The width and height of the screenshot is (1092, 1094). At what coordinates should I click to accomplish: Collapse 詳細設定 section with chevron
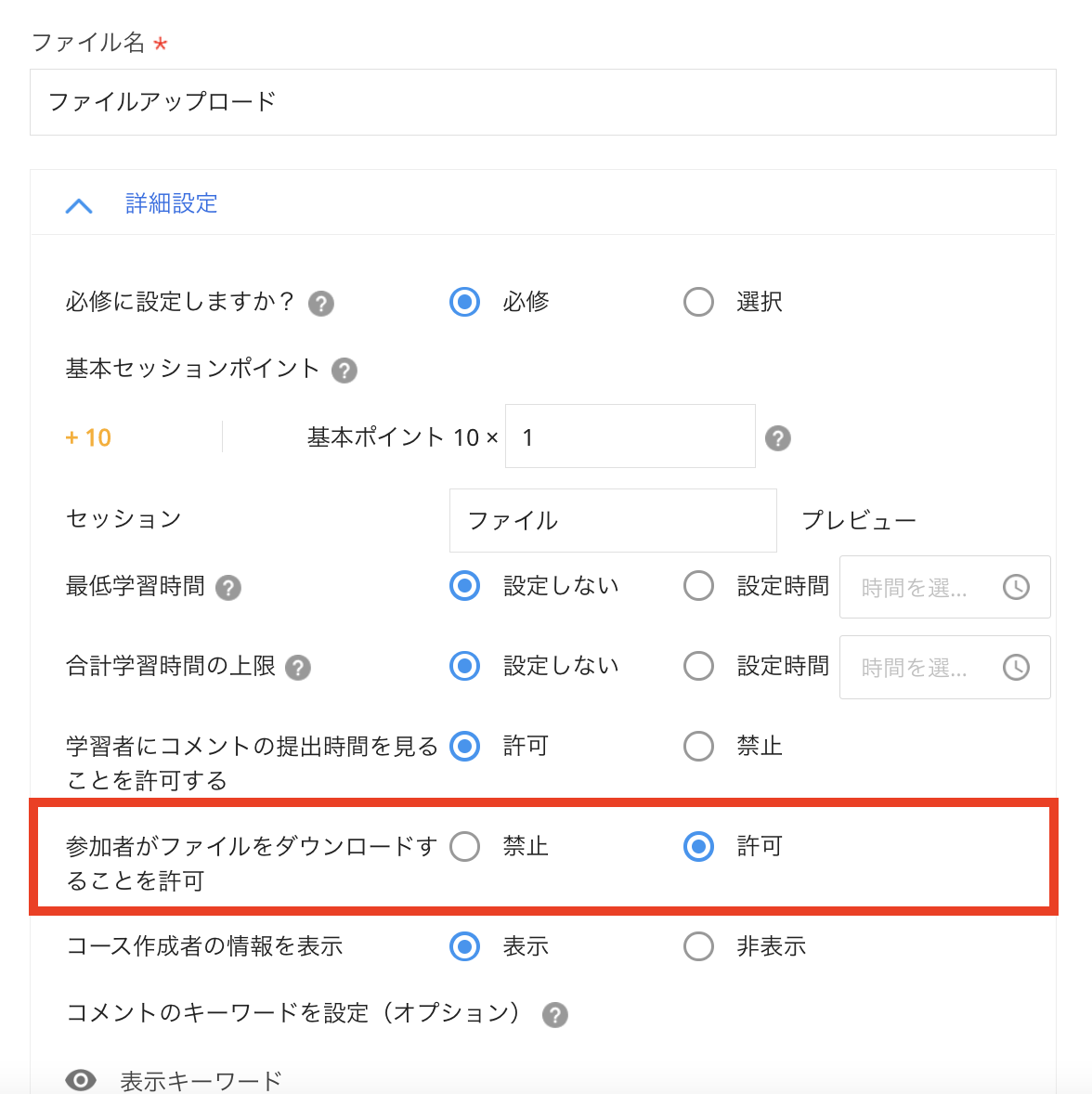point(80,205)
